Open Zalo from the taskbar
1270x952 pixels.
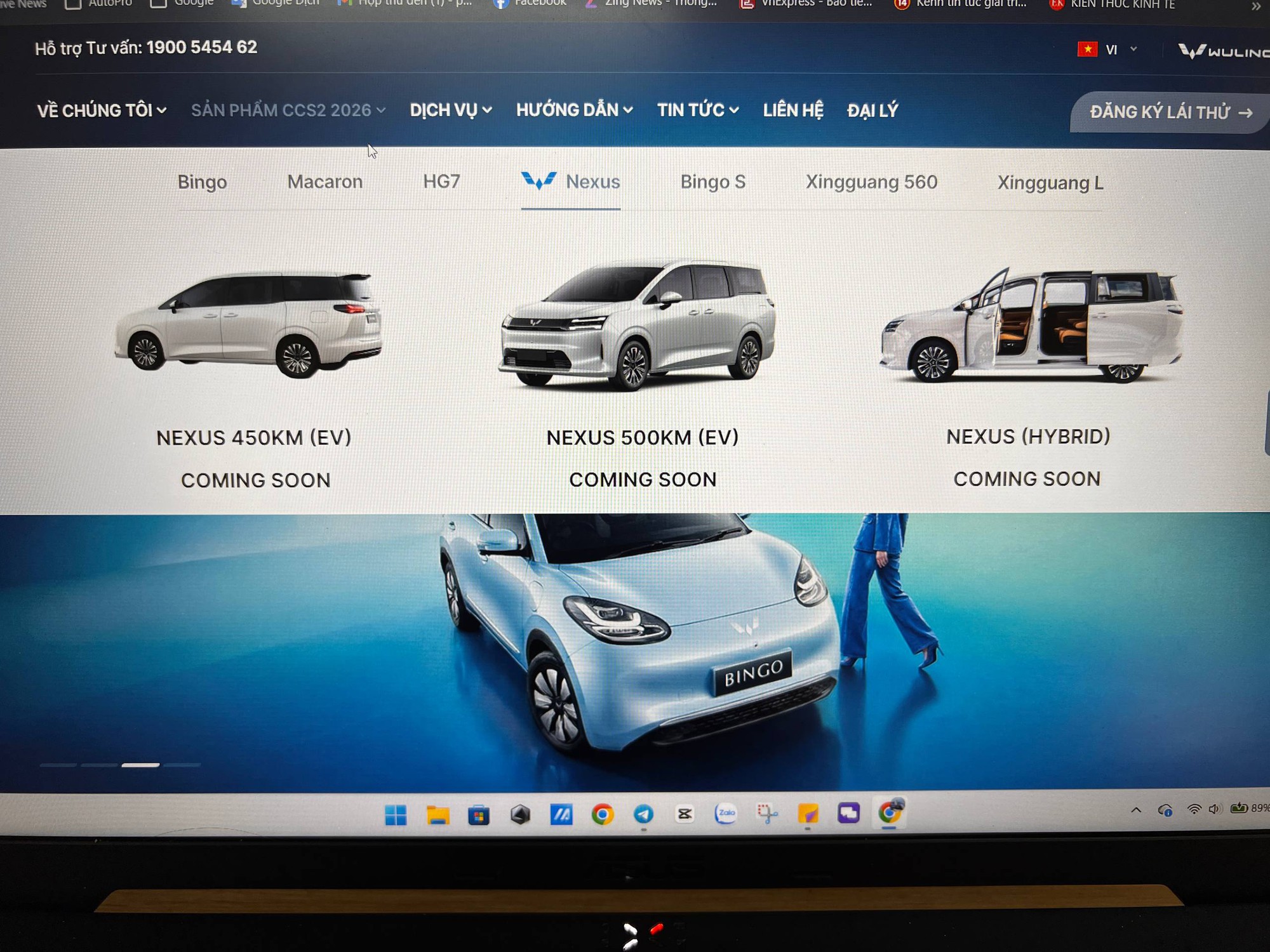point(725,814)
